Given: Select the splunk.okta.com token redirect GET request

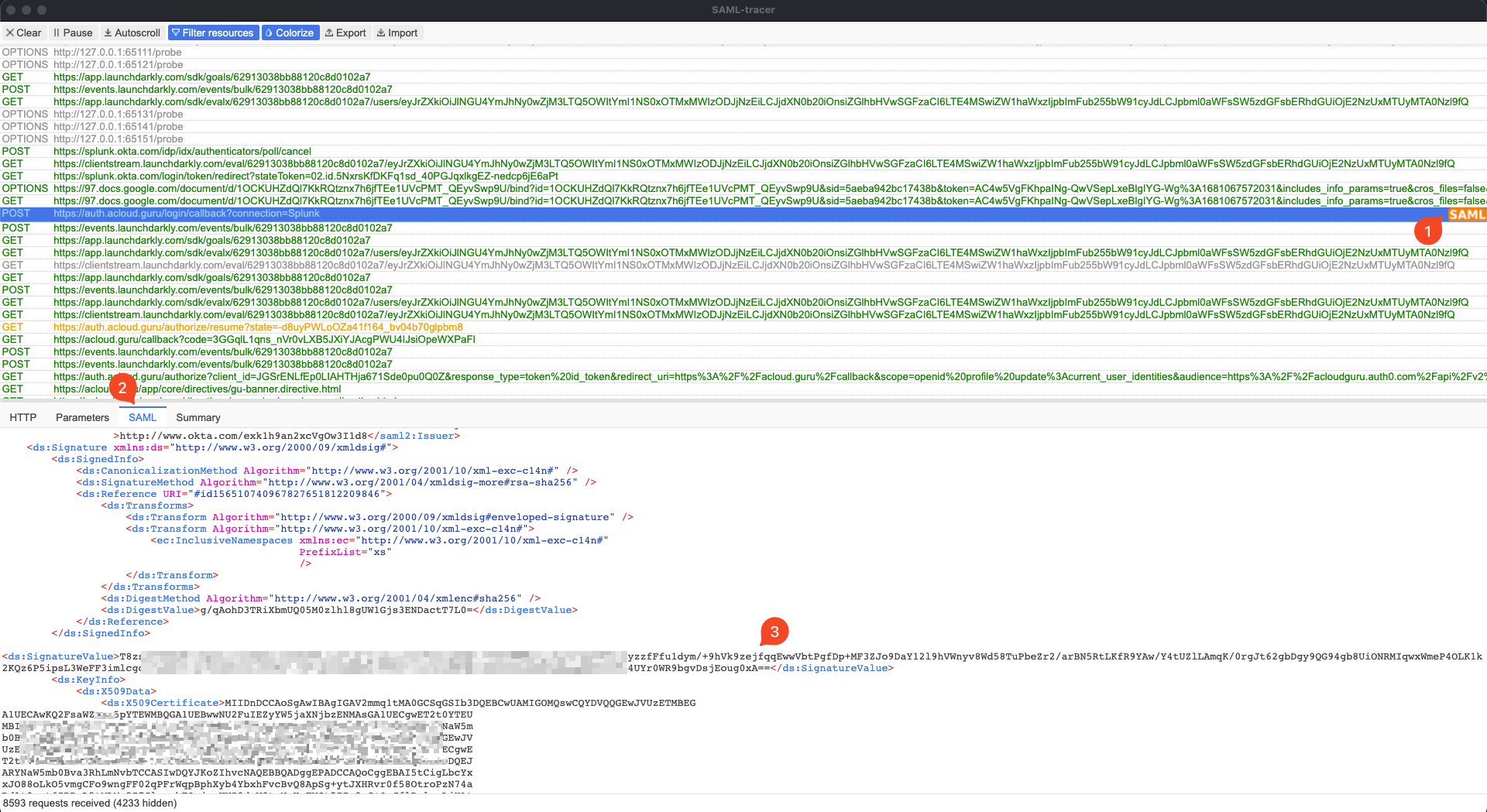Looking at the screenshot, I should point(743,176).
